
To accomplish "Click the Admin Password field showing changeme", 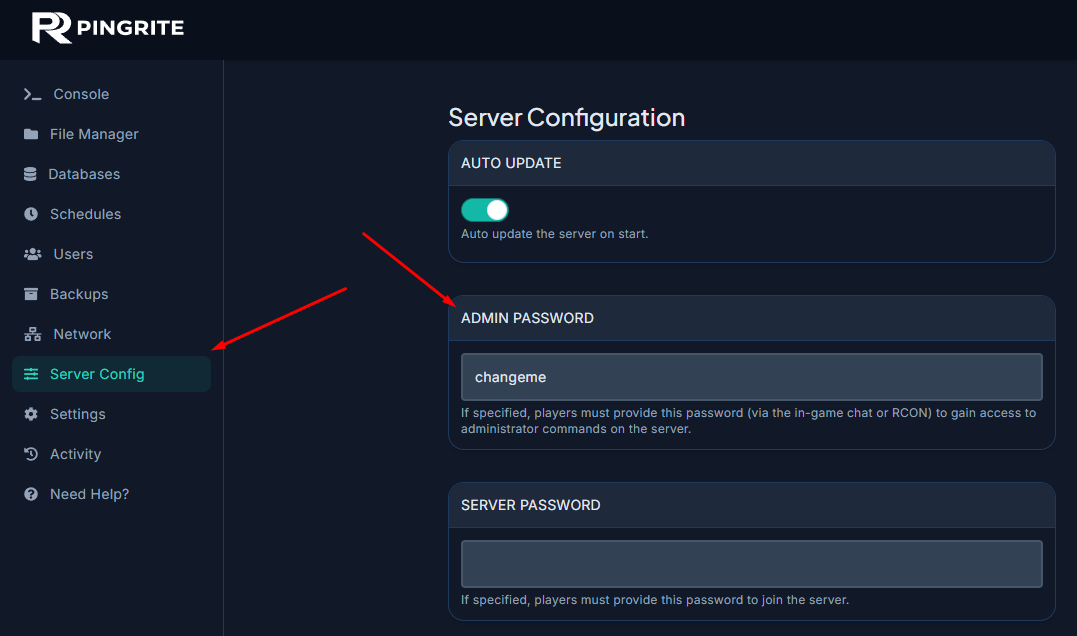I will click(x=751, y=377).
